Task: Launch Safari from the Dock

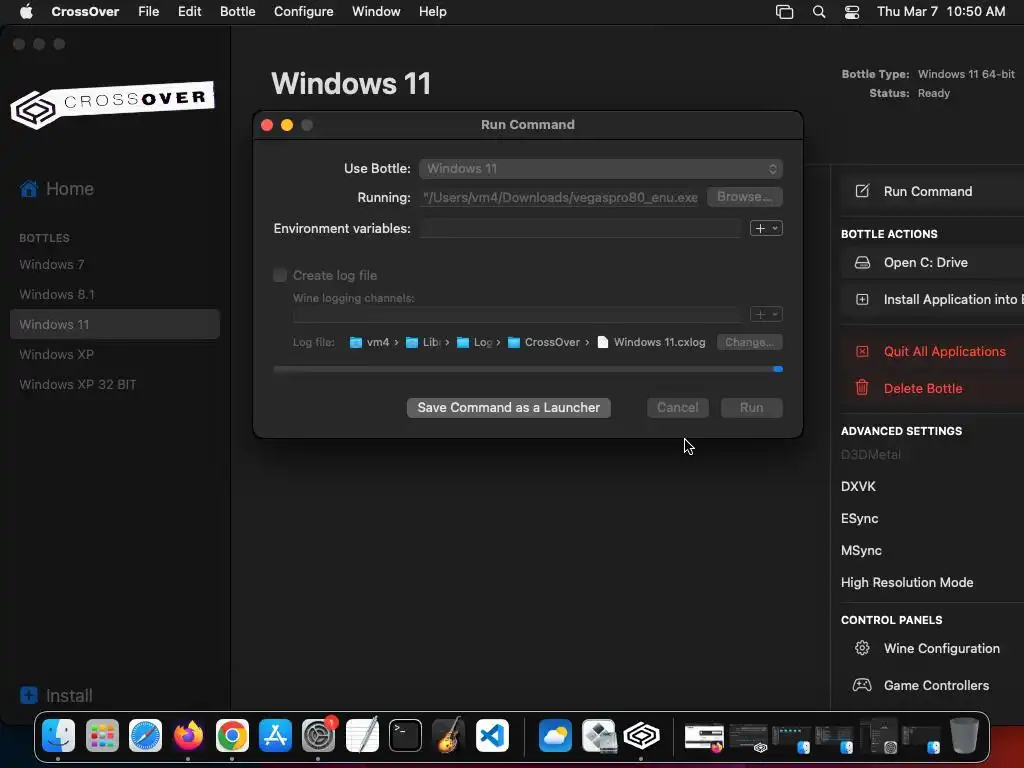Action: click(145, 736)
